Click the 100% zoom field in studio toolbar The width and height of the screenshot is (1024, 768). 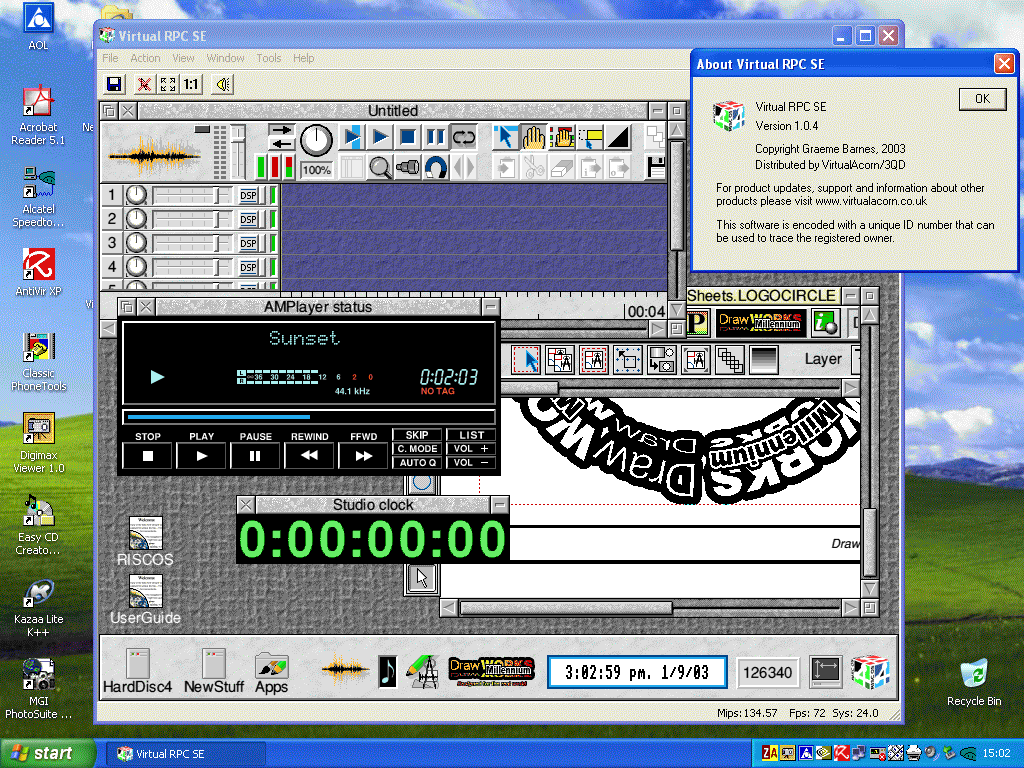[x=316, y=170]
